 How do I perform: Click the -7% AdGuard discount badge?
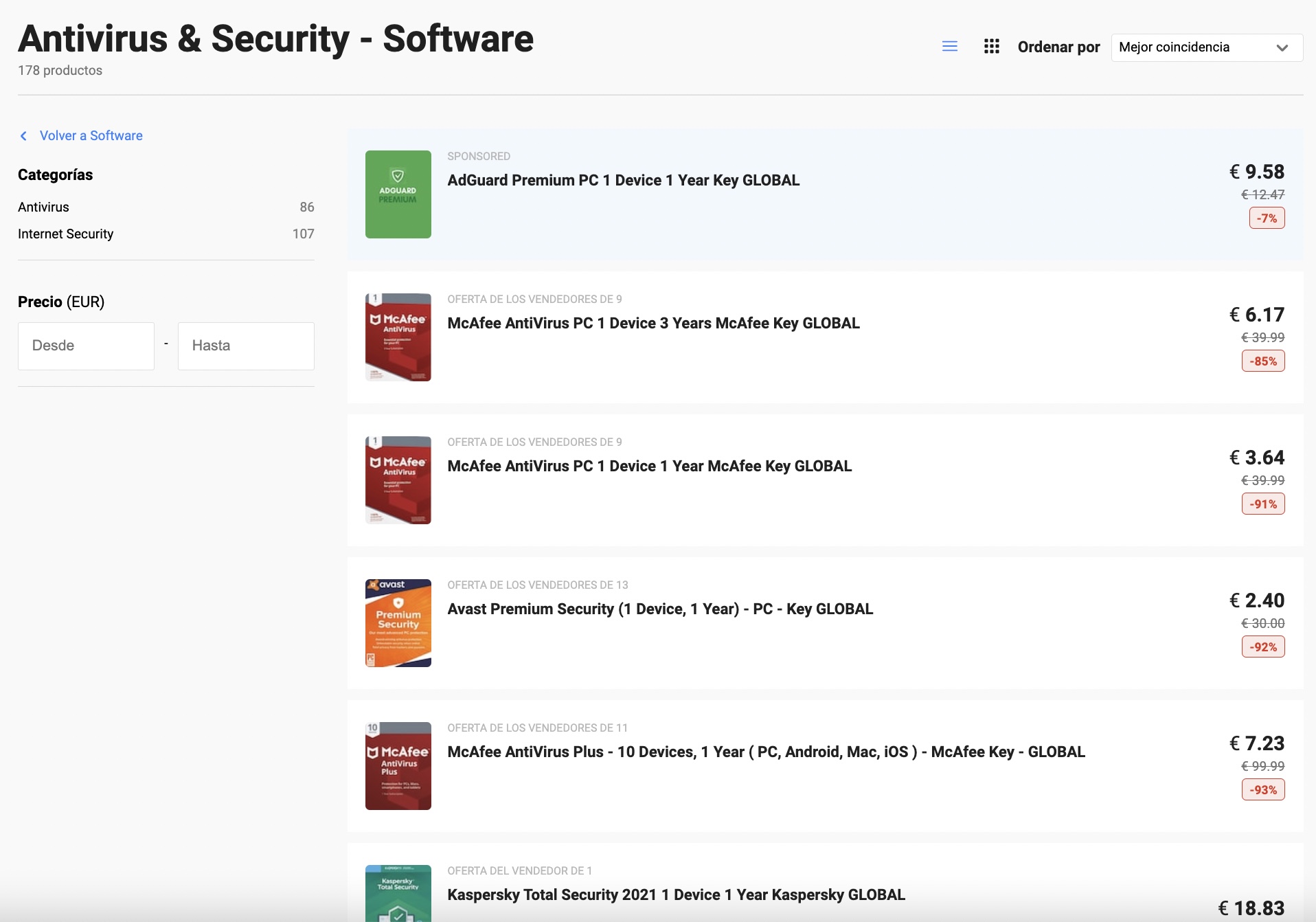click(x=1267, y=218)
